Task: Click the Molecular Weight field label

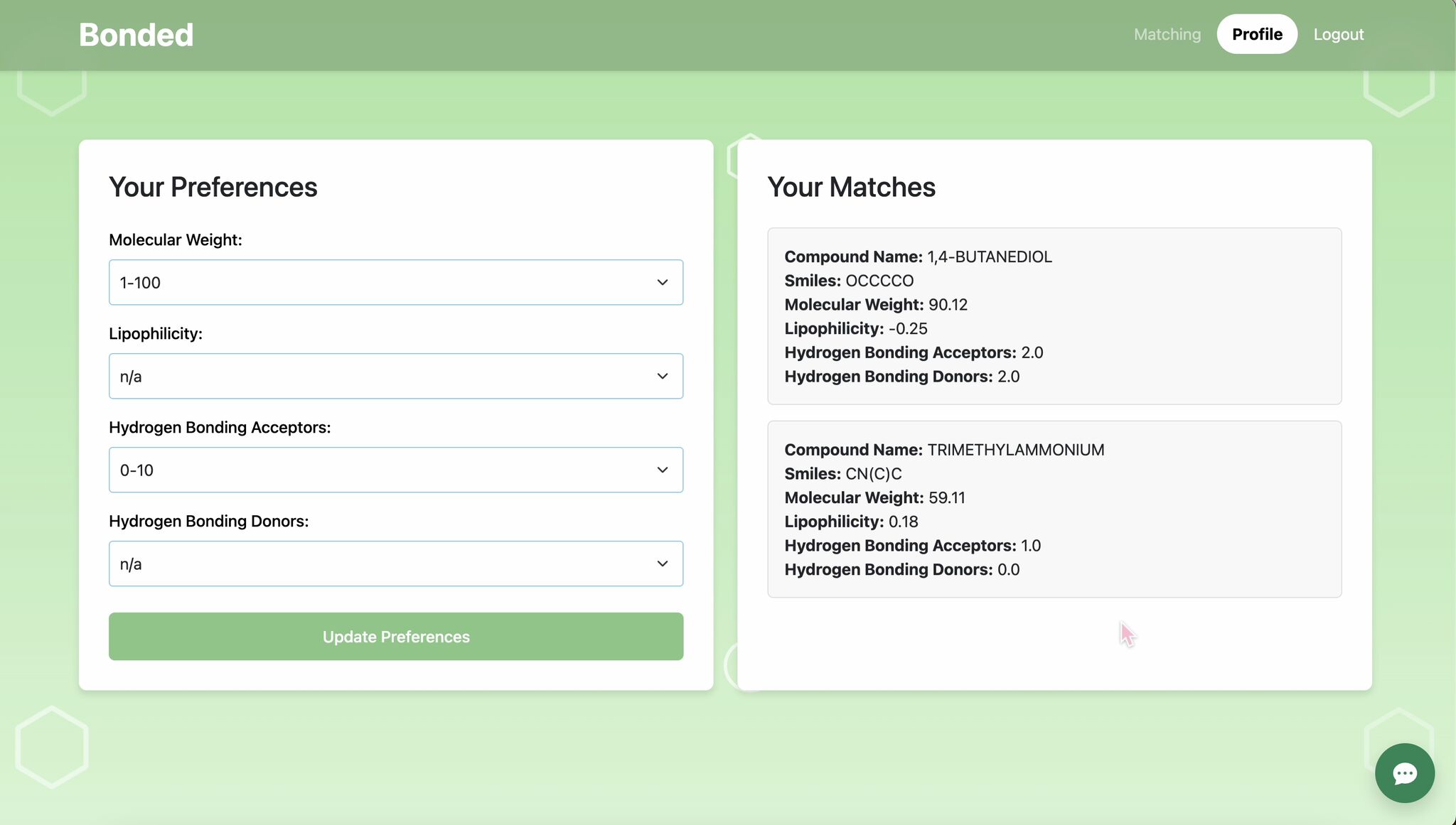Action: click(176, 240)
